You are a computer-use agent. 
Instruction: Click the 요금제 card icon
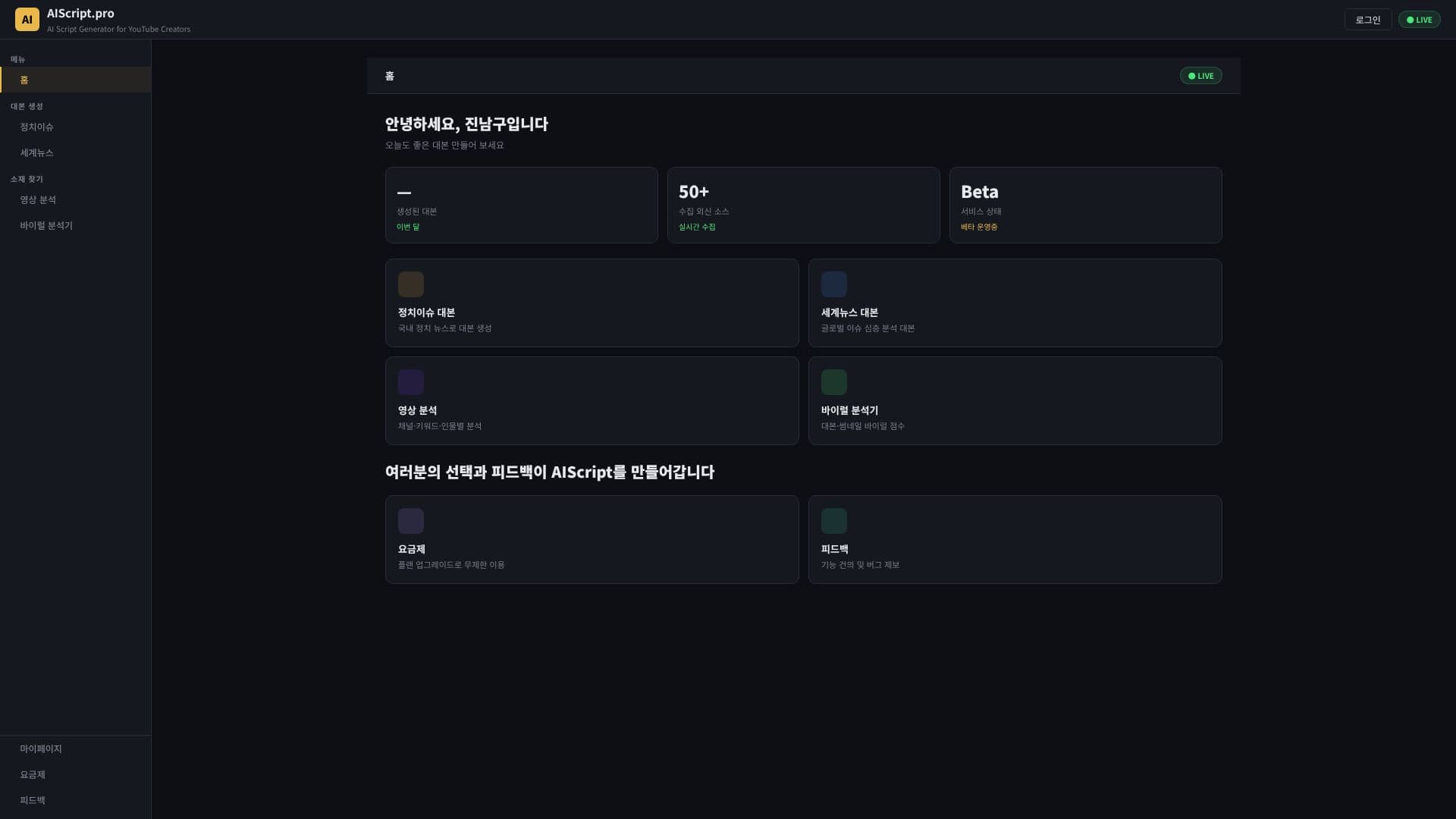[x=411, y=521]
